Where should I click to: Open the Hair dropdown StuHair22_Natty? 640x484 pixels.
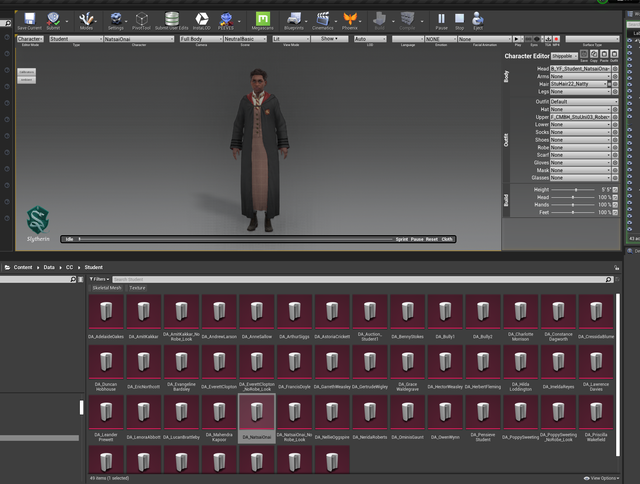pos(579,84)
